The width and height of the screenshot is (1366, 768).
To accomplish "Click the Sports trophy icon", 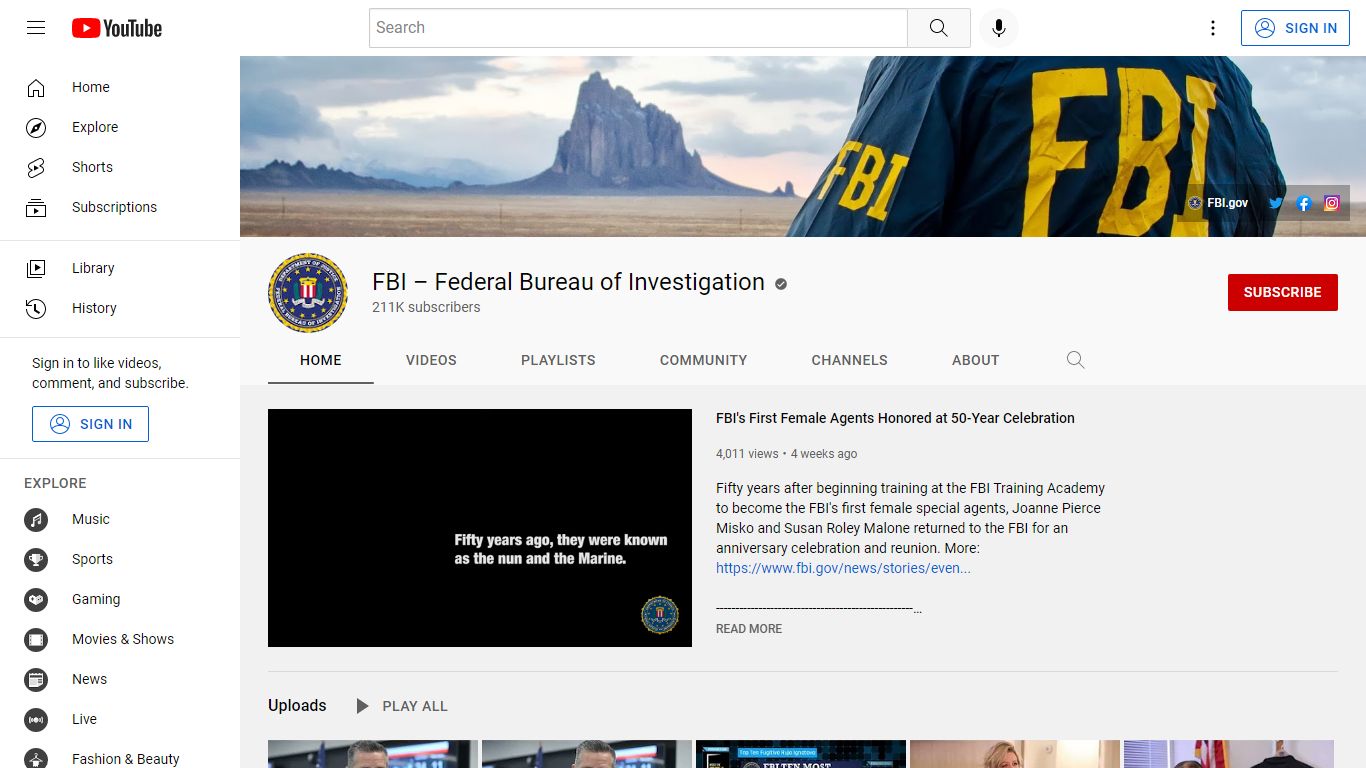I will pos(36,559).
